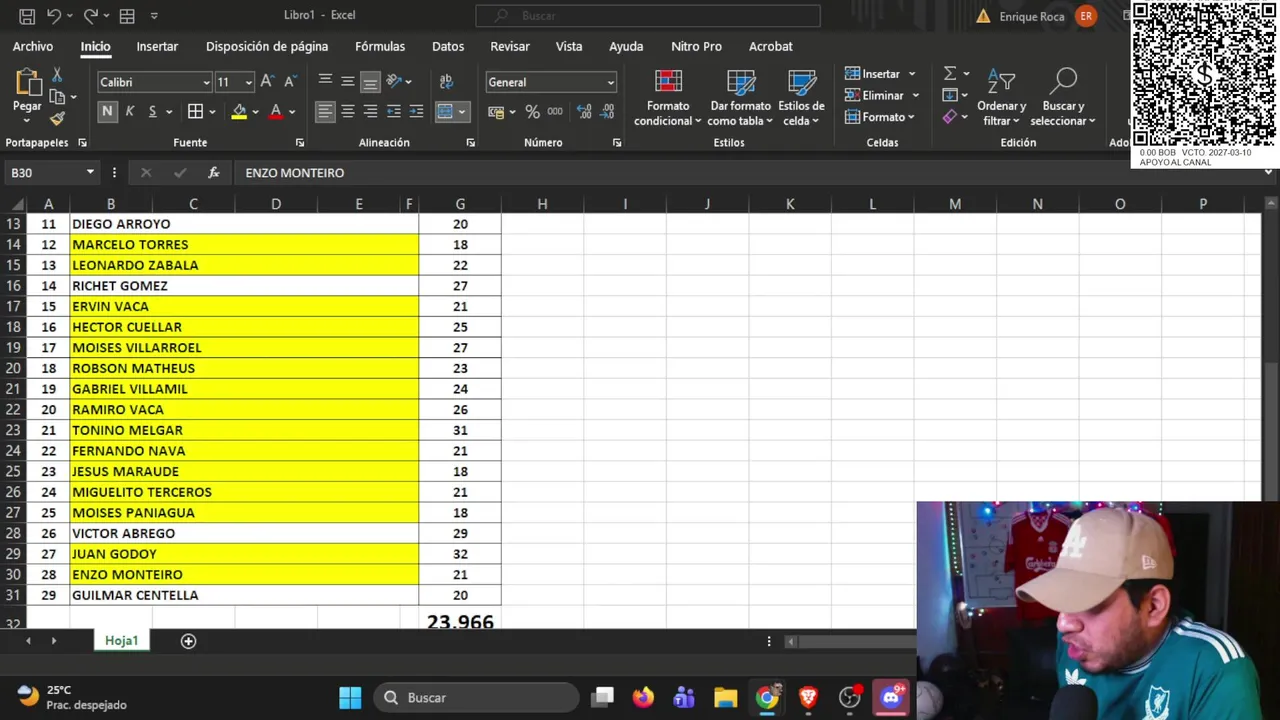
Task: Click the Clear eraser icon
Action: tap(950, 117)
